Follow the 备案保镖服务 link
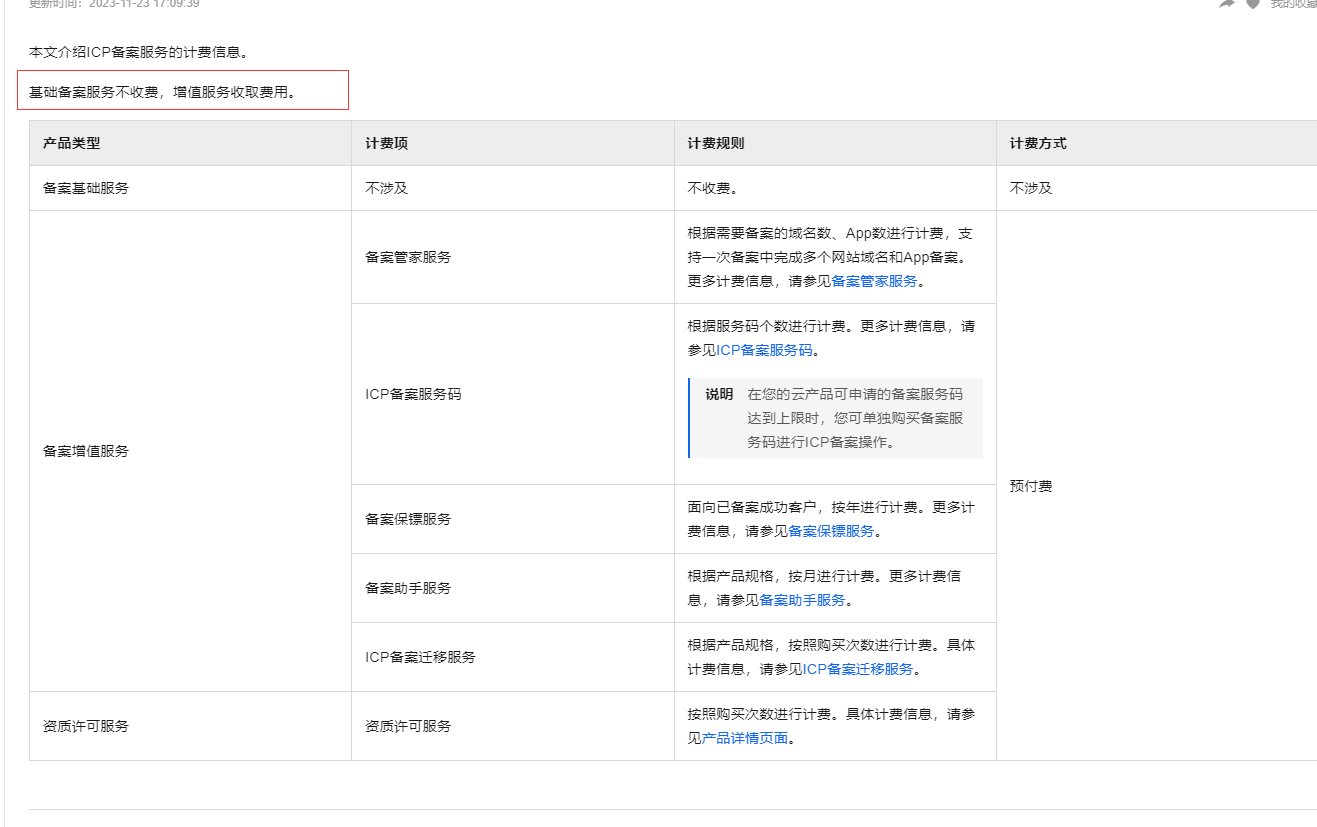Image resolution: width=1317 pixels, height=827 pixels. (x=831, y=531)
